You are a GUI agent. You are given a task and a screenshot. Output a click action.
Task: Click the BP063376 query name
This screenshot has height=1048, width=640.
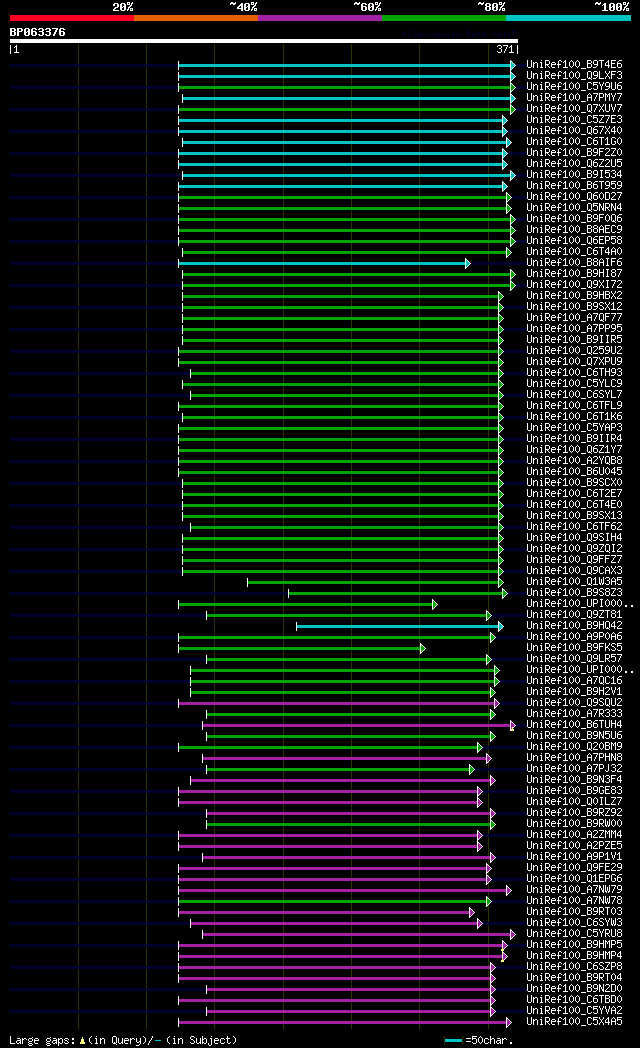click(x=37, y=32)
